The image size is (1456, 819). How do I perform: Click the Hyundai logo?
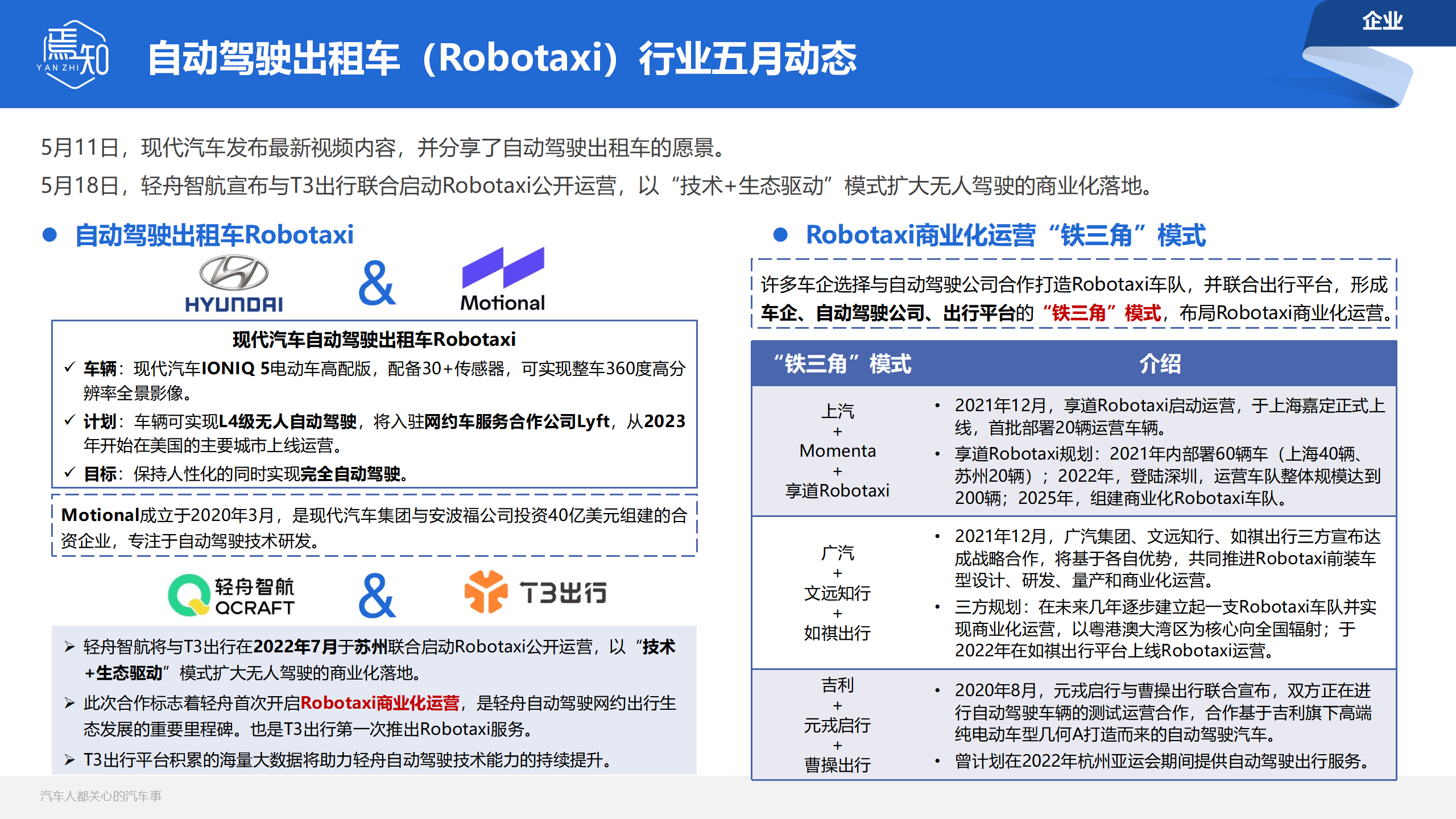234,284
